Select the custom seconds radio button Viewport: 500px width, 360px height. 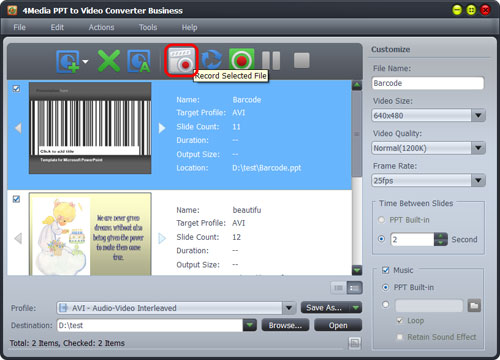tap(381, 239)
